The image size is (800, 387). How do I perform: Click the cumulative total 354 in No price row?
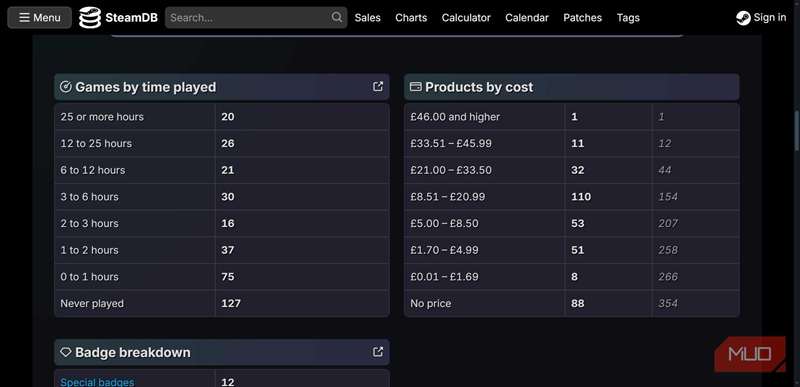pos(668,303)
